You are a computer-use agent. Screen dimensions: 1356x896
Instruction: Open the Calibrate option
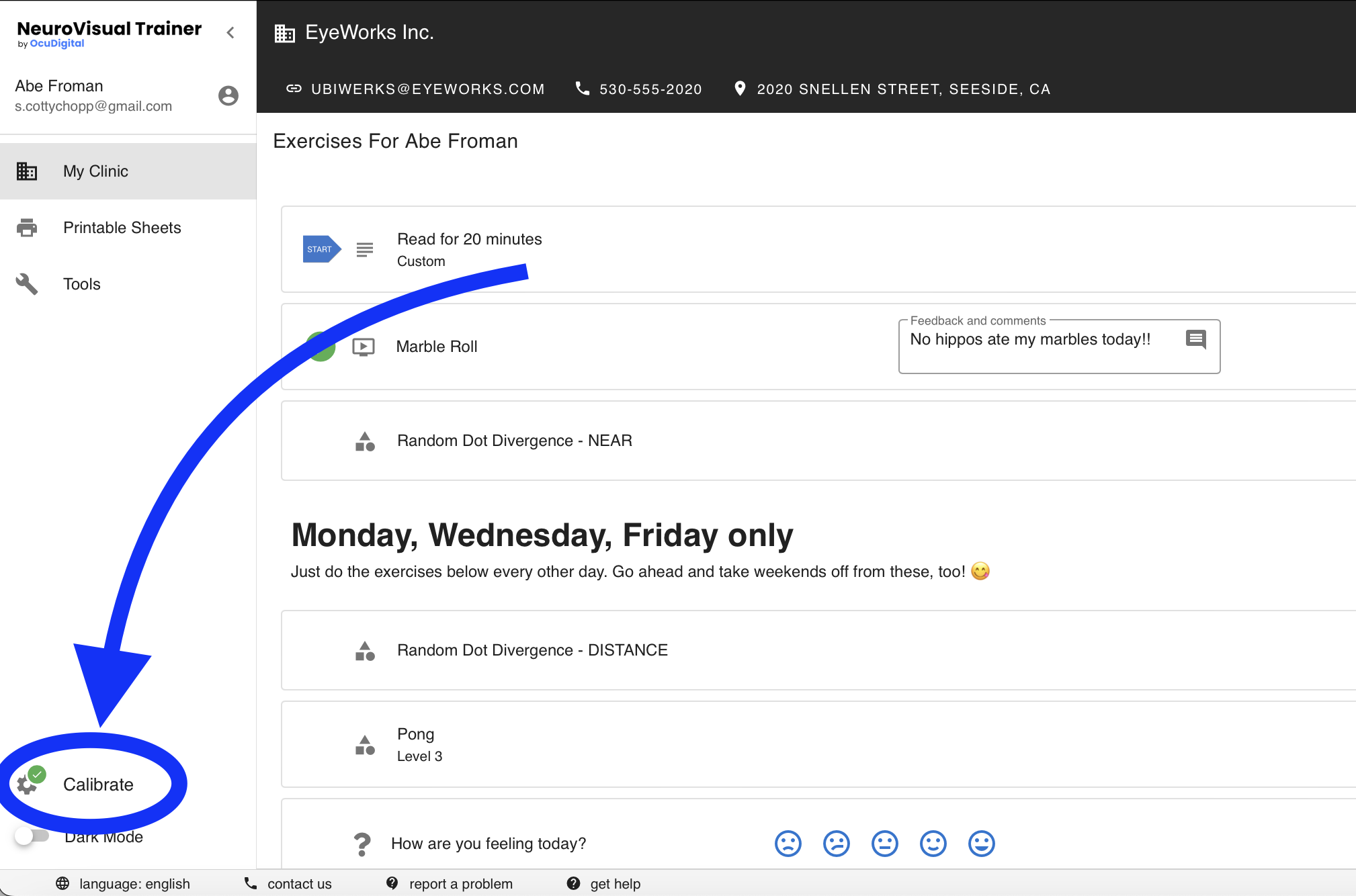pos(98,785)
